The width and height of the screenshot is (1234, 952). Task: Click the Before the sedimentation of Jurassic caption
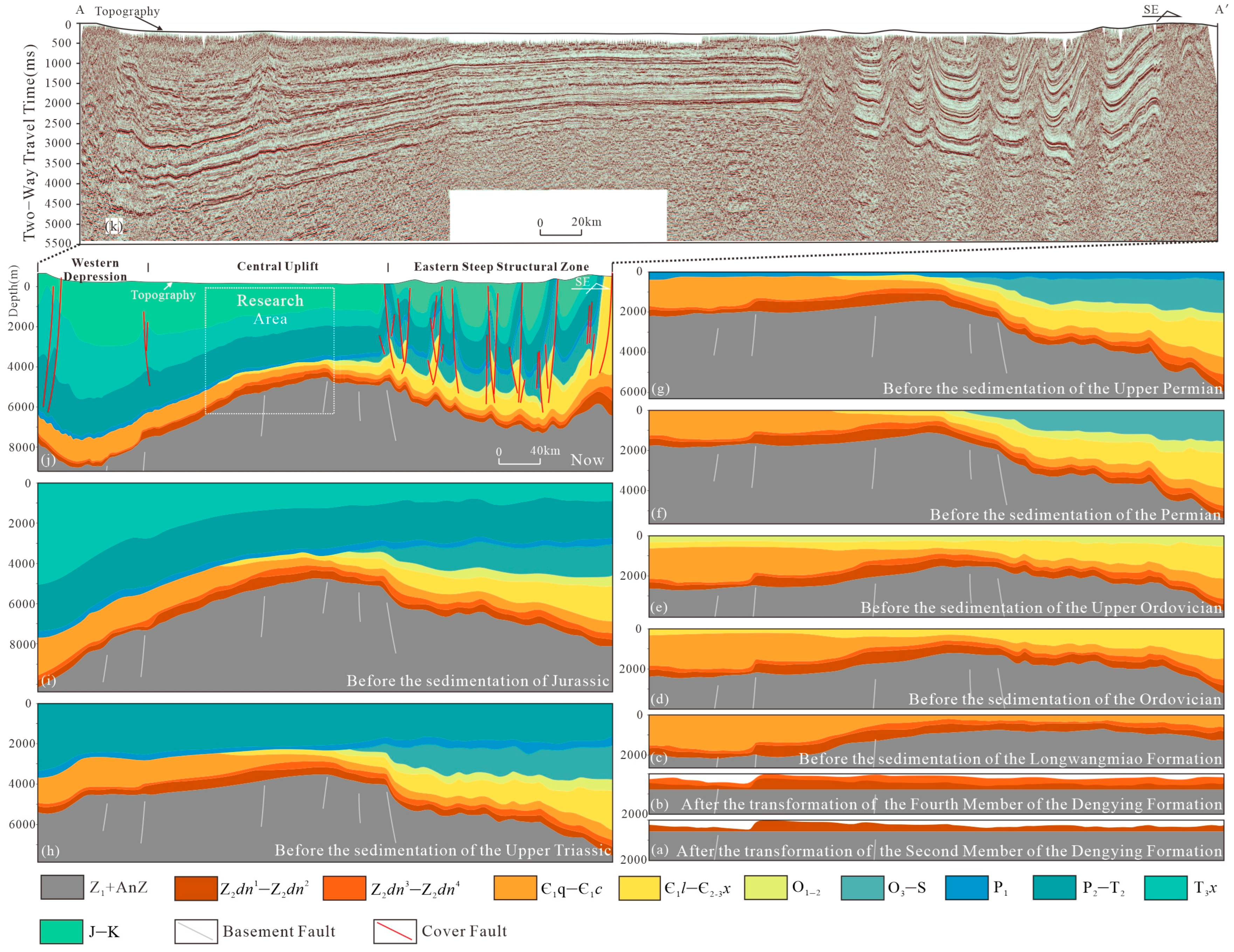point(477,680)
